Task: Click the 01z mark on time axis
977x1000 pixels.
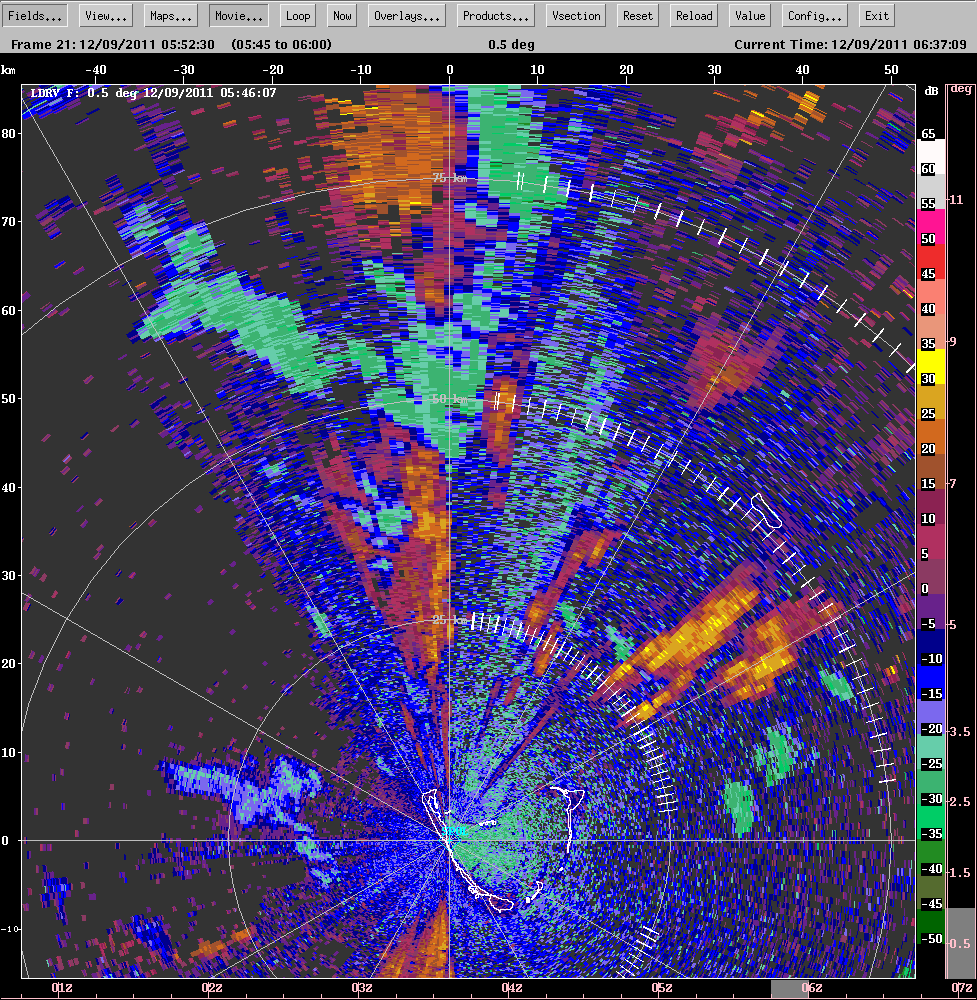Action: click(62, 988)
